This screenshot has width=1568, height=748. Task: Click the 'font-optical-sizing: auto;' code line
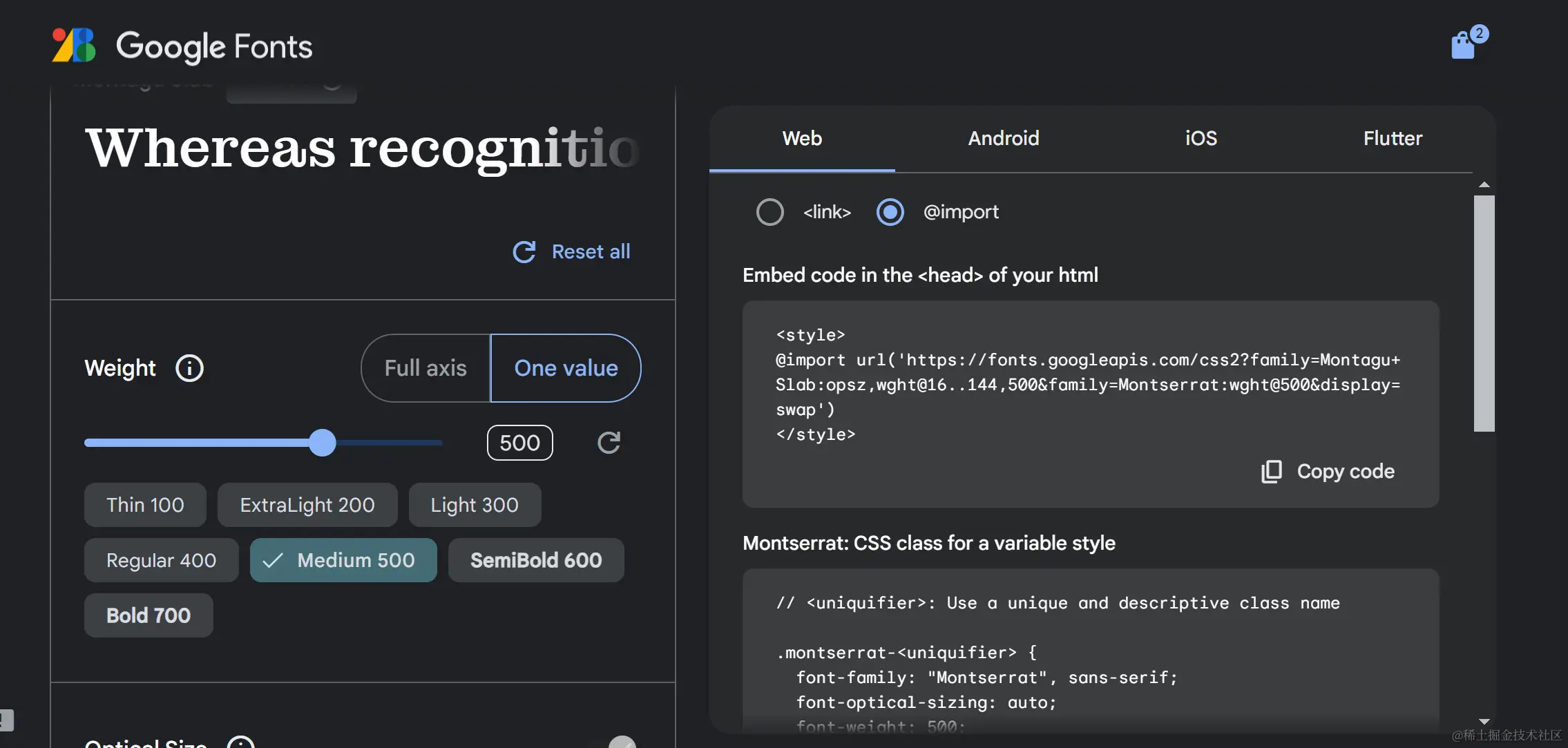[926, 702]
